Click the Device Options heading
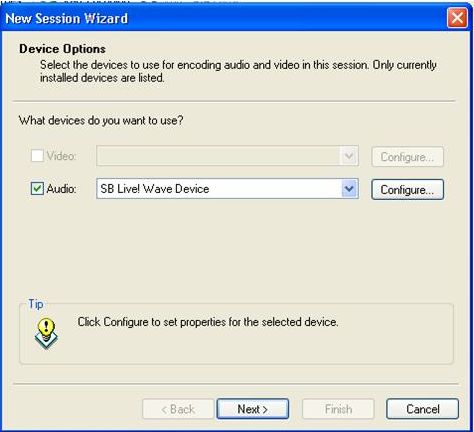This screenshot has height=432, width=474. [x=62, y=49]
